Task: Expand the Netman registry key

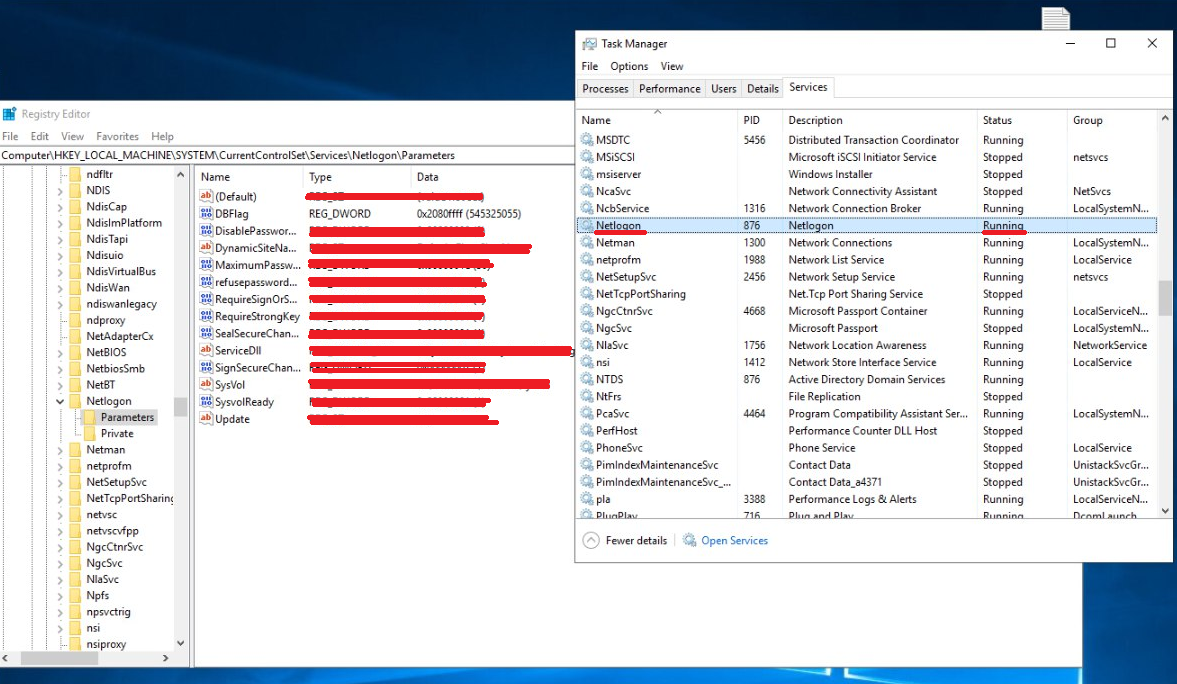Action: point(59,450)
